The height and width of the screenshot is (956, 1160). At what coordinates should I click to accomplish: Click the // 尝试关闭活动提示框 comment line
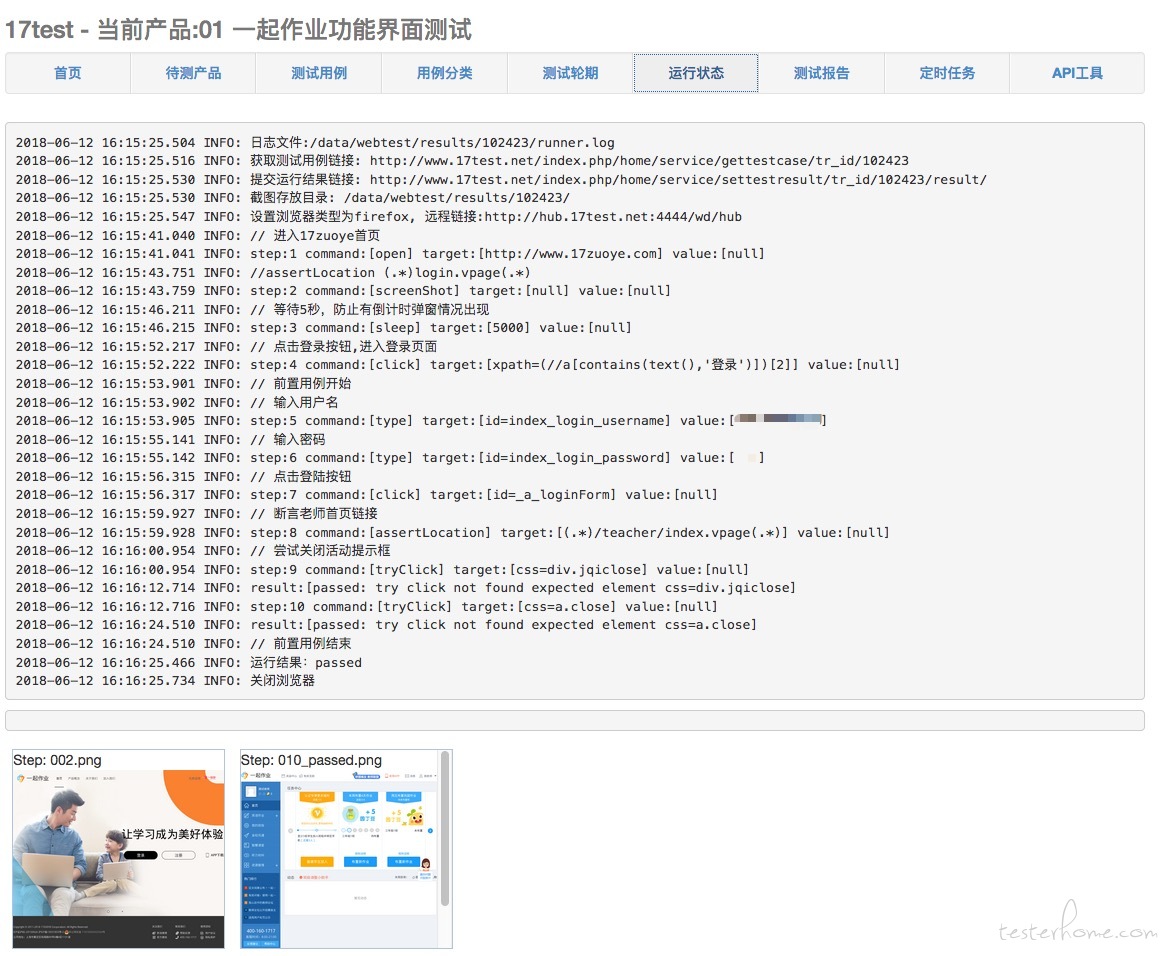[x=203, y=551]
